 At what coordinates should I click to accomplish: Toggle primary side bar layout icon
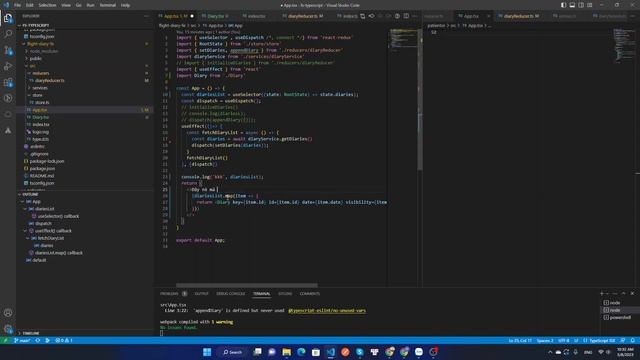(x=563, y=5)
